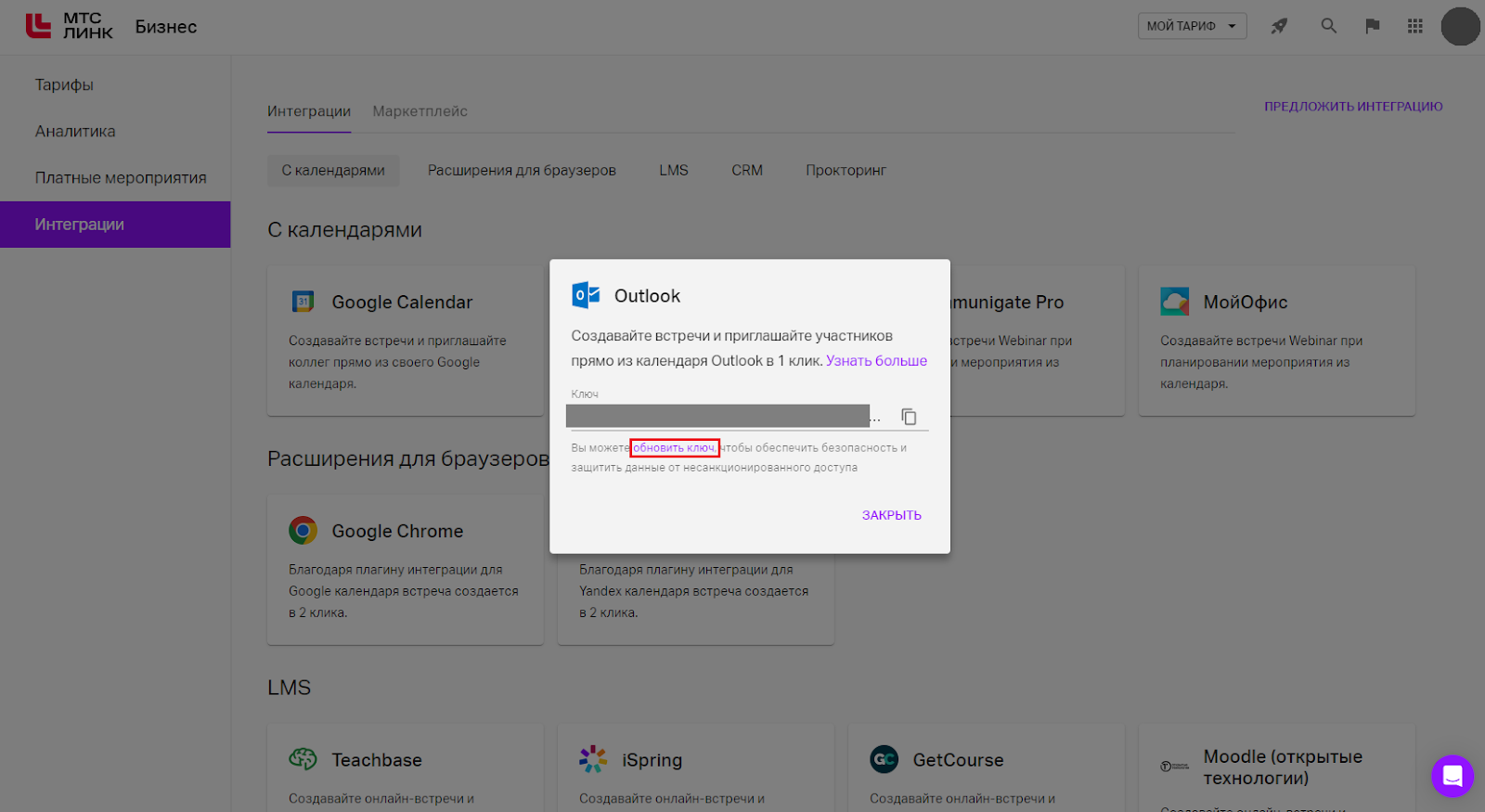This screenshot has width=1485, height=812.
Task: Click the Узнать больше link
Action: (876, 361)
